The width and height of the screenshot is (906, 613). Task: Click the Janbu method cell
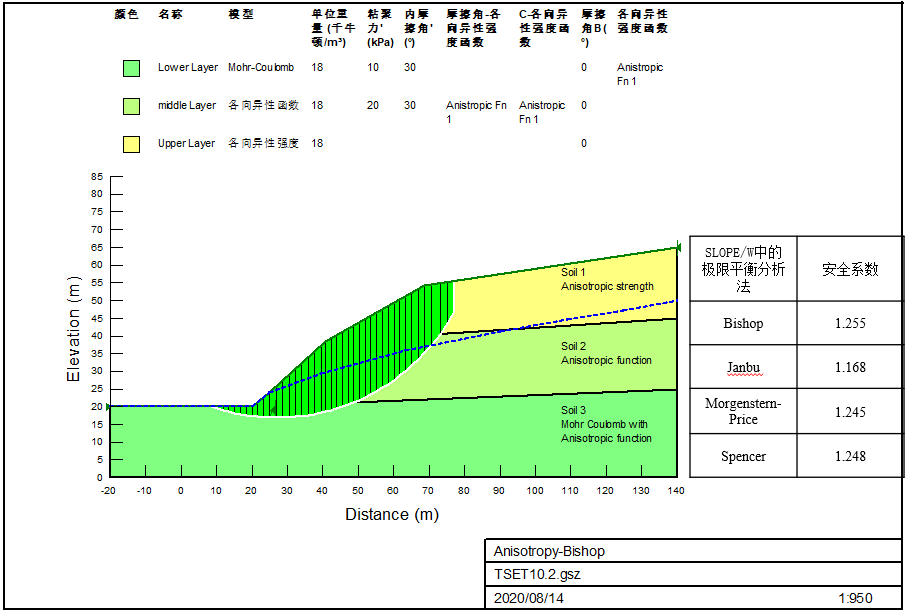(x=743, y=368)
